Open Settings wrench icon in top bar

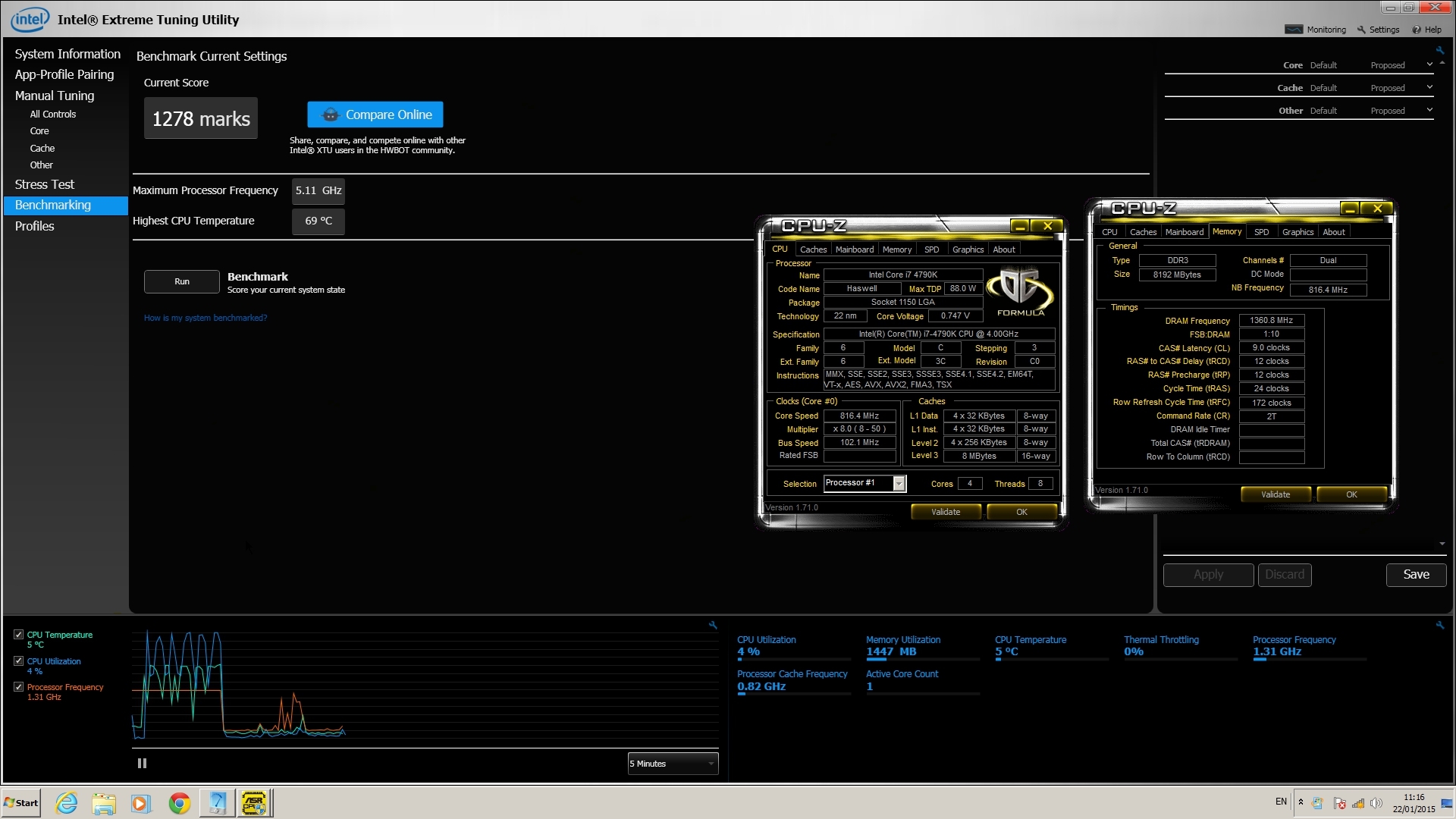click(x=1361, y=30)
